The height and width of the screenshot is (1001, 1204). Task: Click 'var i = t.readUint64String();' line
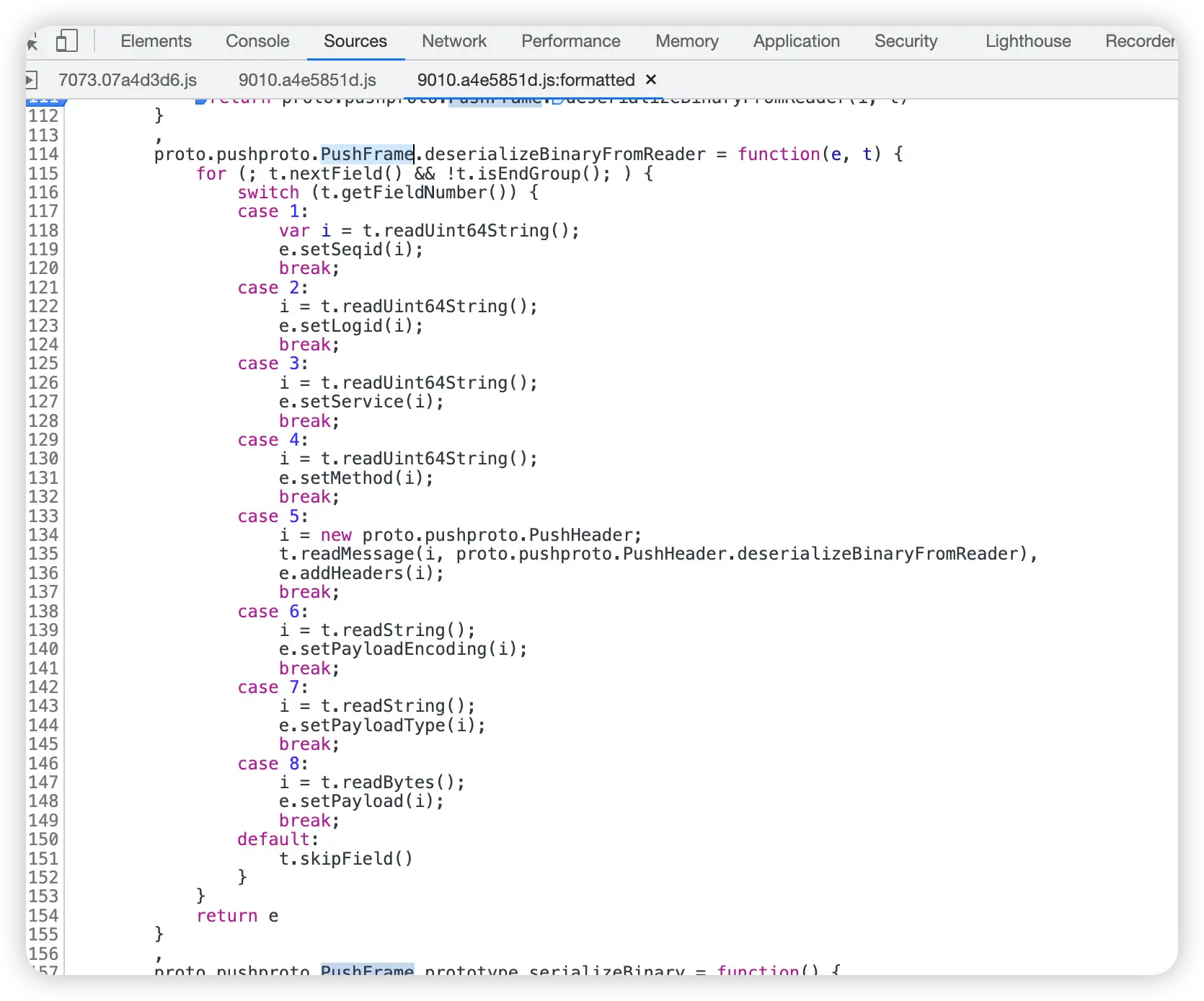click(x=429, y=231)
